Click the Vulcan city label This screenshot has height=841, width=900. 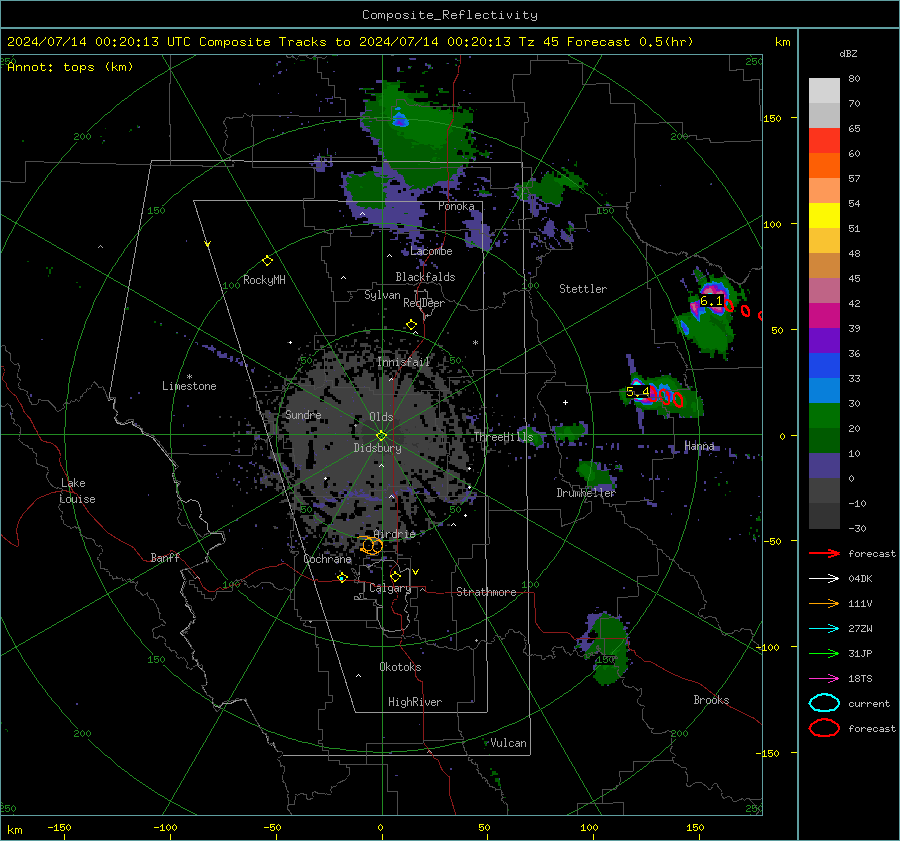(508, 743)
